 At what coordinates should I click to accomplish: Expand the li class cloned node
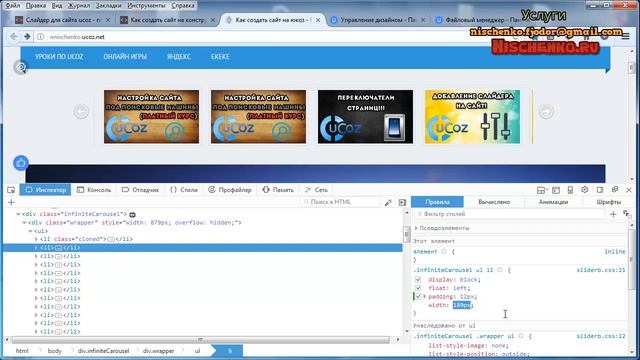tap(36, 239)
